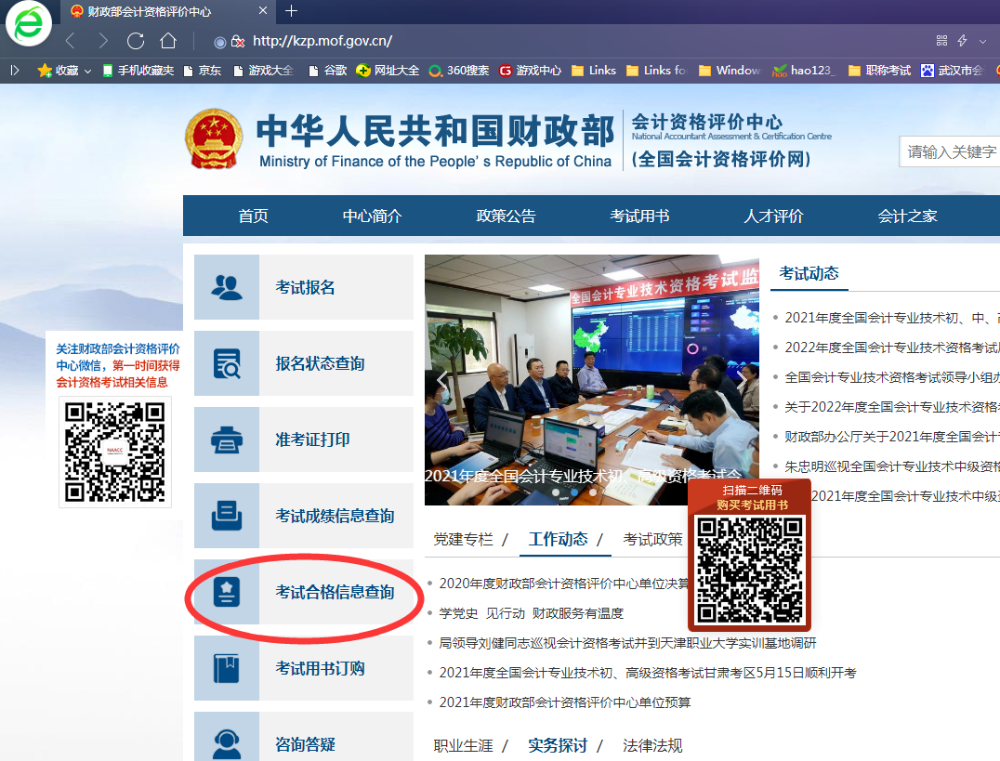
Task: Expand the bookmarks overflow arrow on far left
Action: [14, 71]
